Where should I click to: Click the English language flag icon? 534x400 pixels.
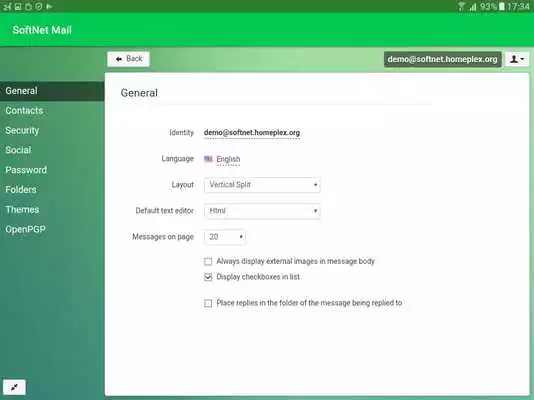click(208, 159)
